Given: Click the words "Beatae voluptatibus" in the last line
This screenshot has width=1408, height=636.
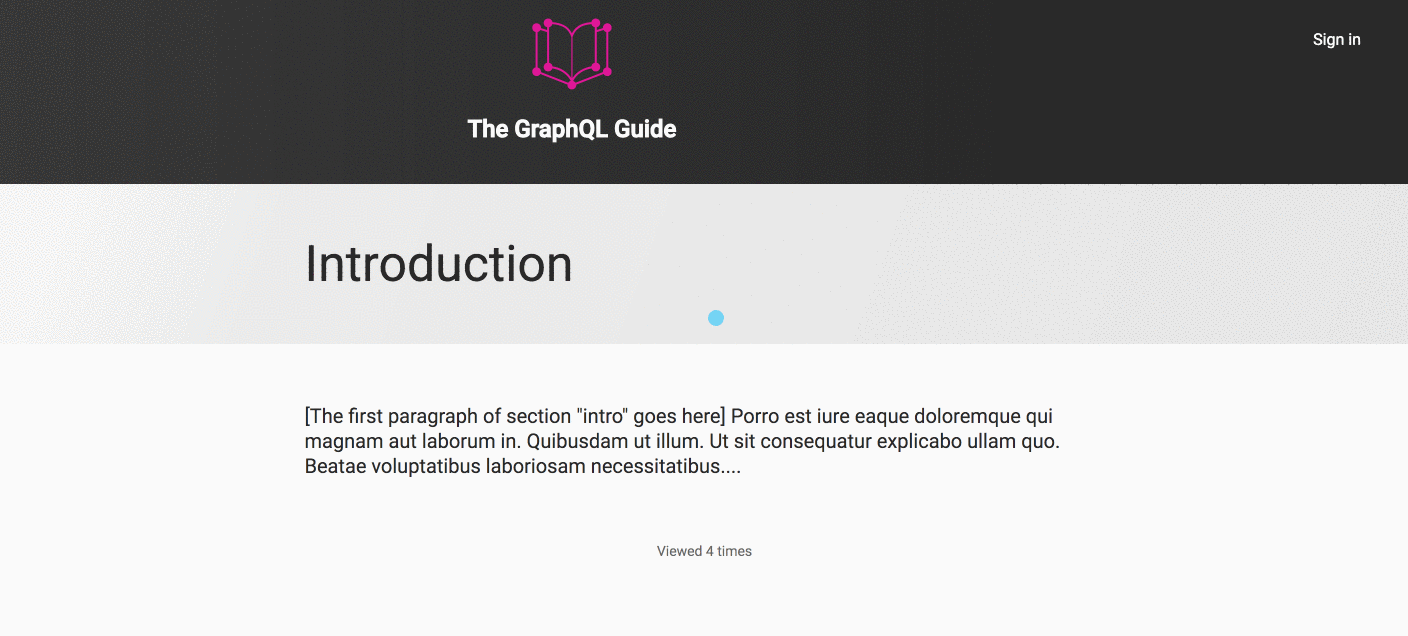Looking at the screenshot, I should click(393, 466).
